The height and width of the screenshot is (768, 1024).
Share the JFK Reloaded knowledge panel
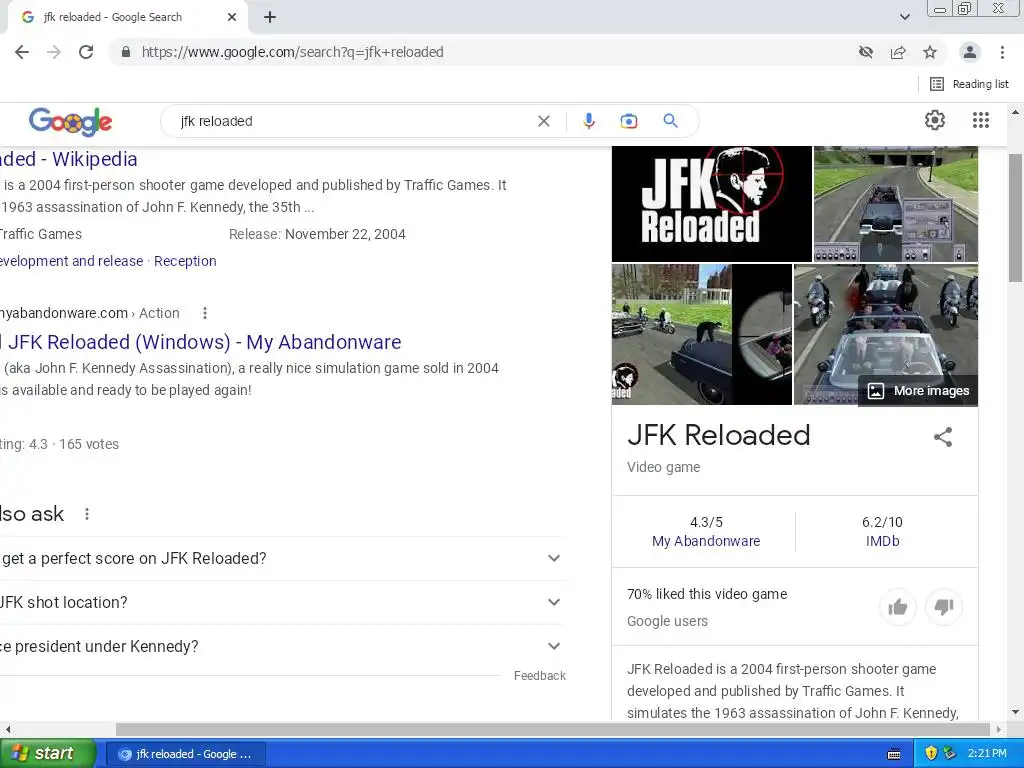942,437
